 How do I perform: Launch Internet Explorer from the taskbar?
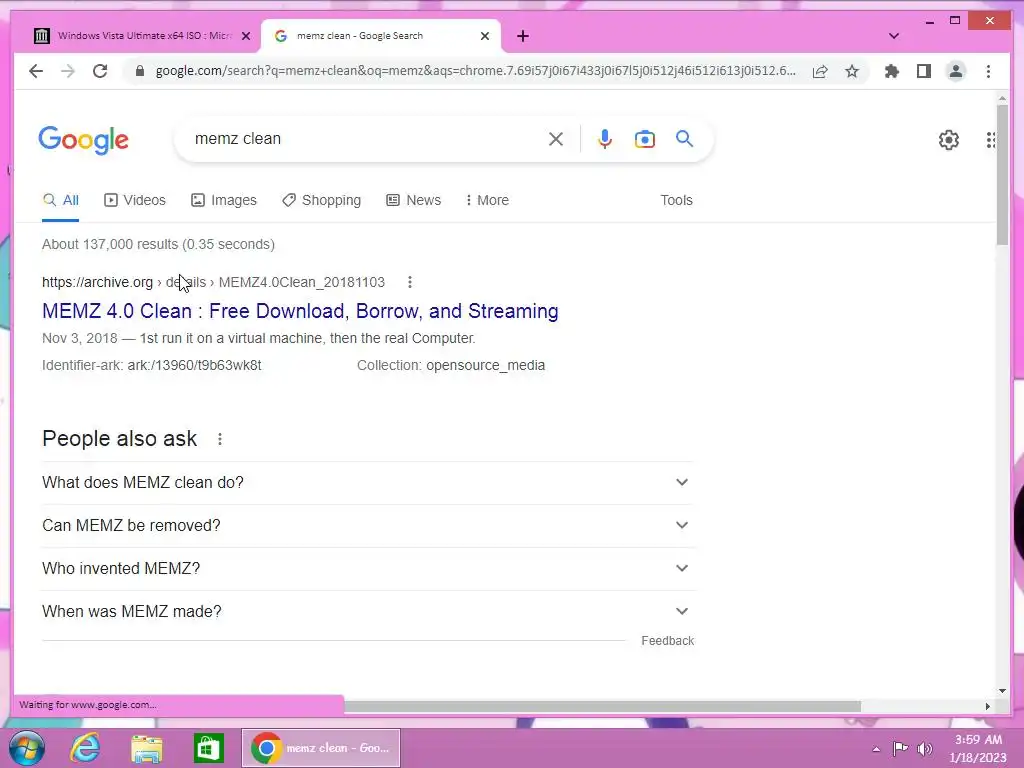tap(85, 748)
